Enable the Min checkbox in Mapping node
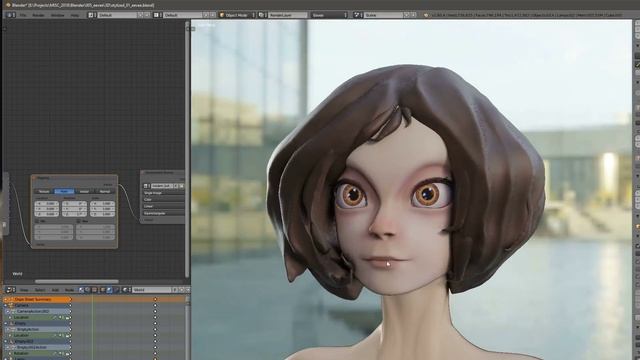Screen dimensions: 640x360 tap(37, 221)
